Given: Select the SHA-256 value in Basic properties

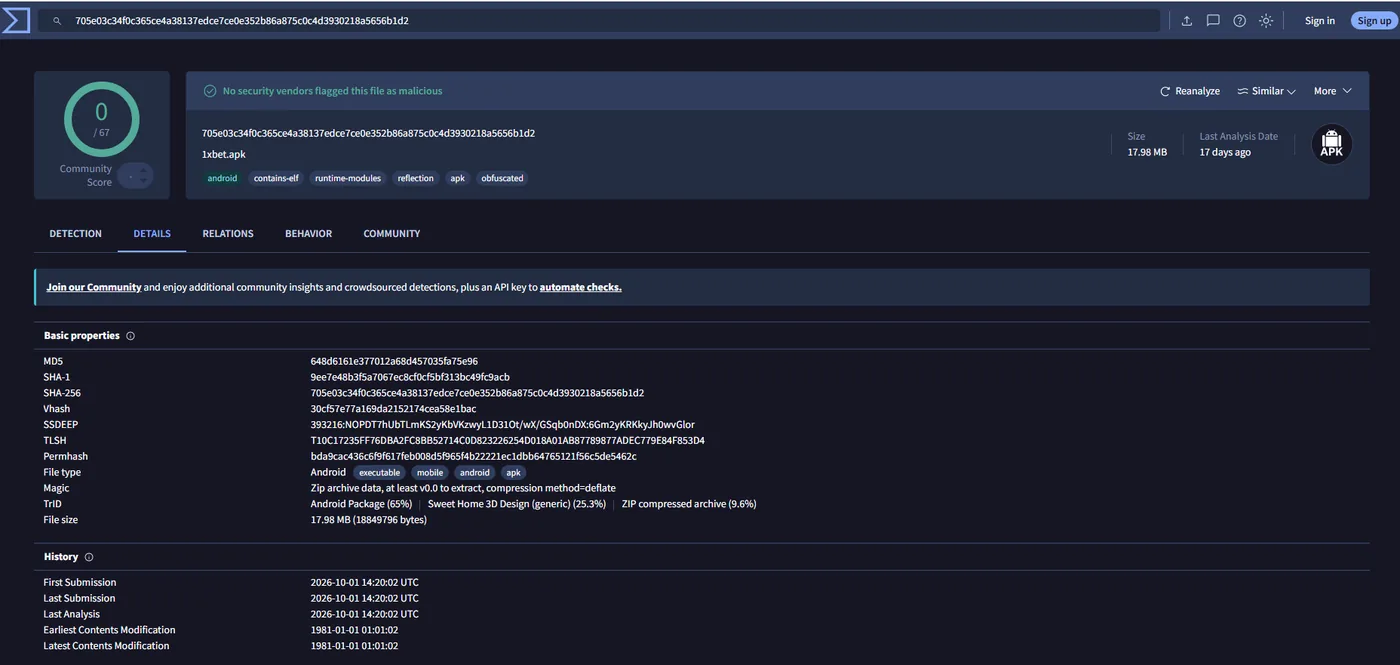Looking at the screenshot, I should (477, 393).
